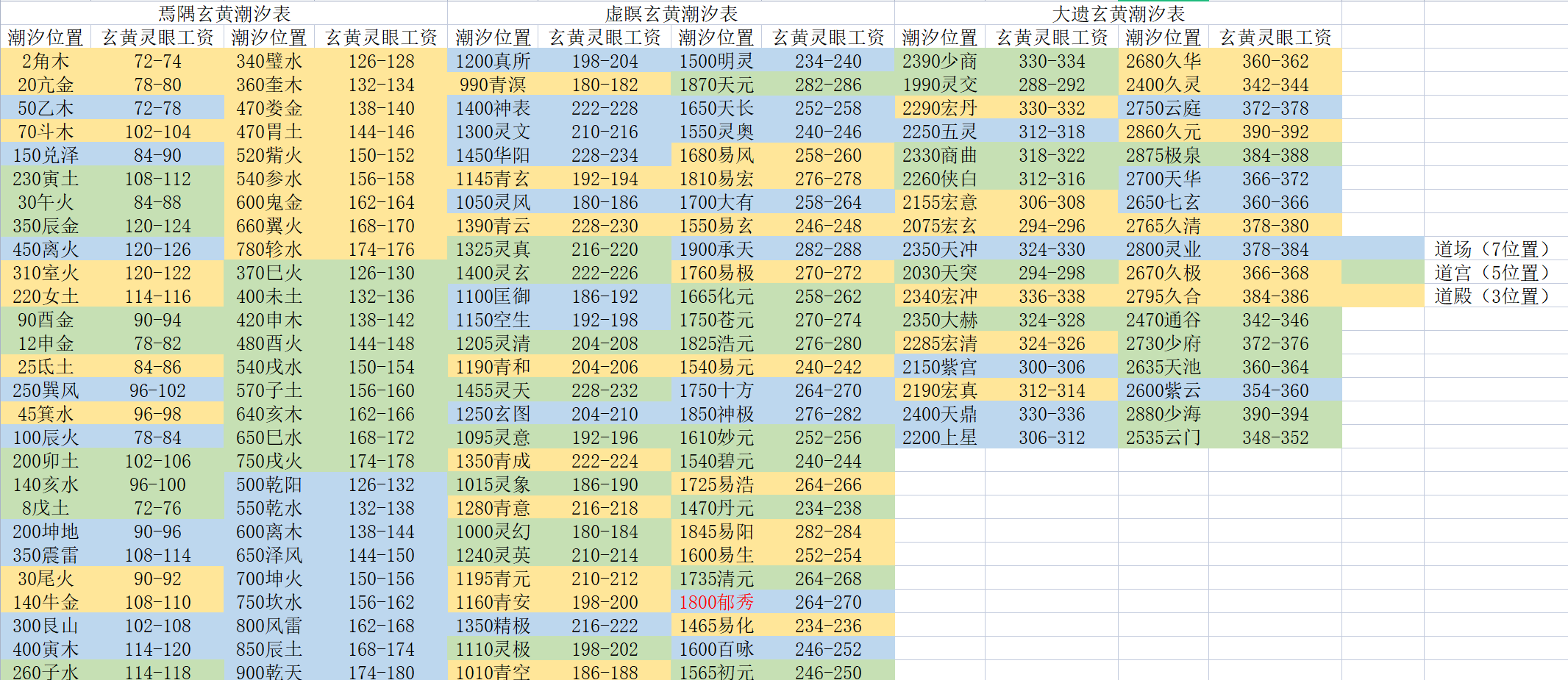Viewport: 1568px width, 680px height.
Task: Select wage cell 390-394
Action: (x=1275, y=413)
